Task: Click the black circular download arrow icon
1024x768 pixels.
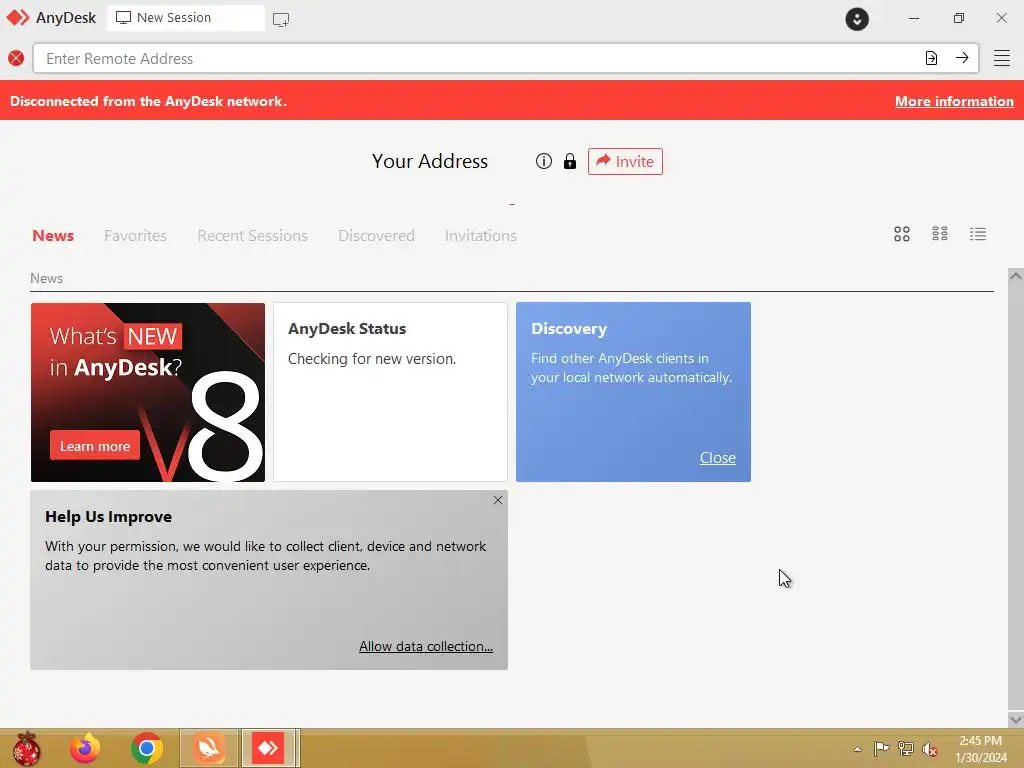Action: pos(857,18)
